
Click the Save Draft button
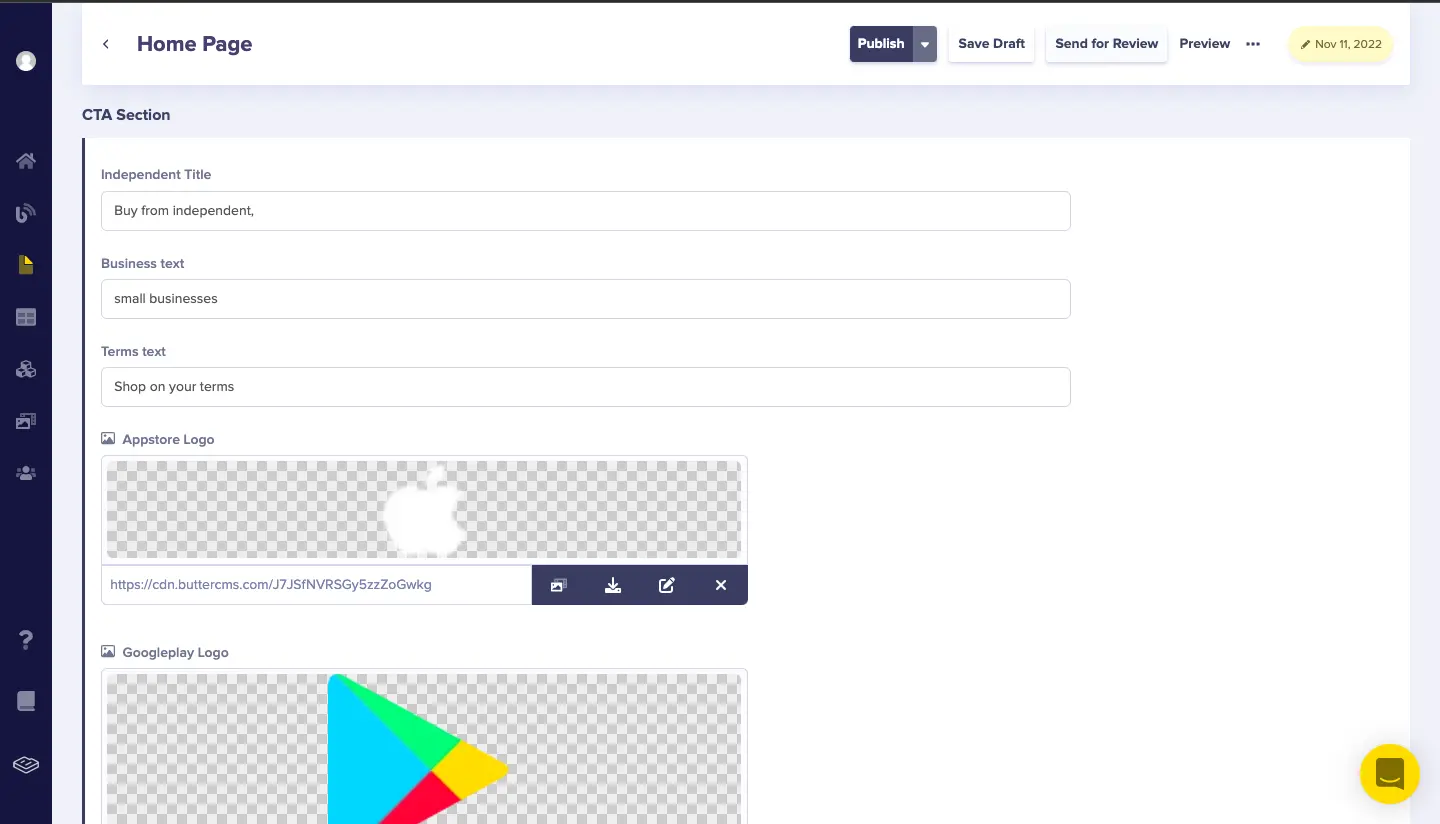click(x=991, y=44)
